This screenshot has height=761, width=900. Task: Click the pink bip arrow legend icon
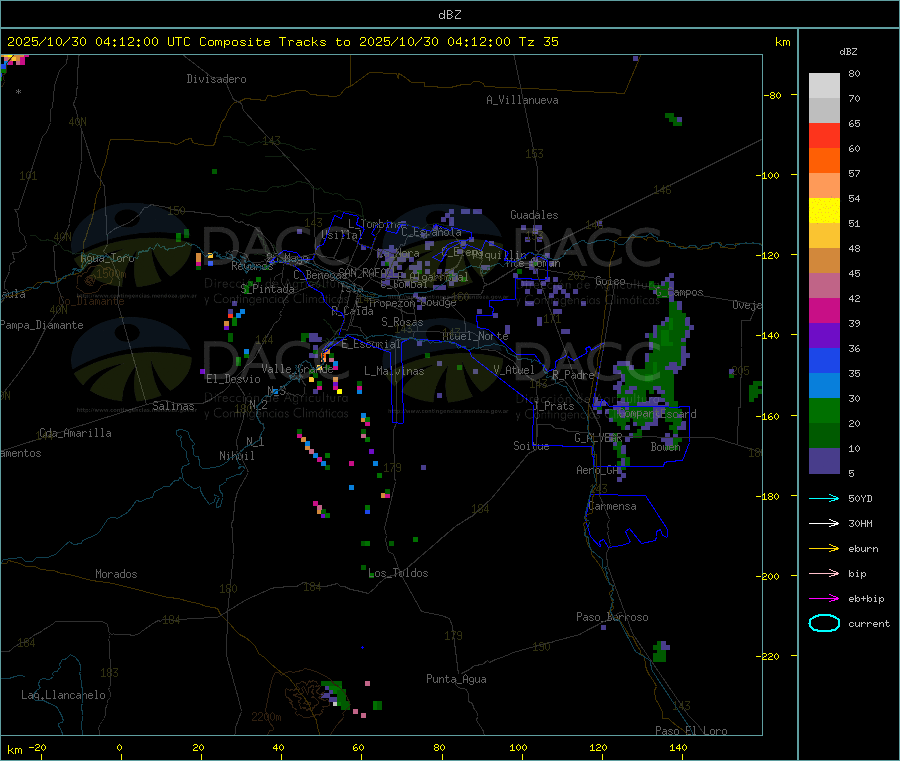pos(824,573)
